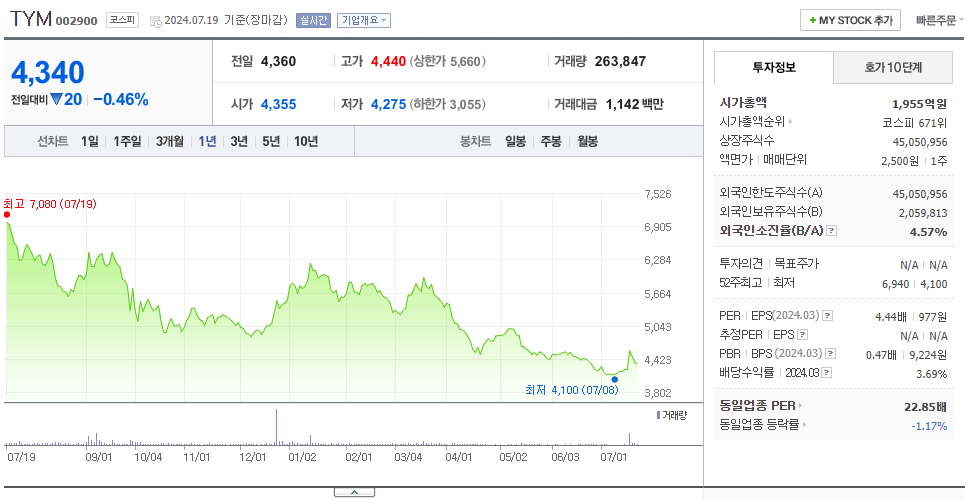
Task: Click the 4.57% foreign ownership ratio
Action: click(x=928, y=231)
